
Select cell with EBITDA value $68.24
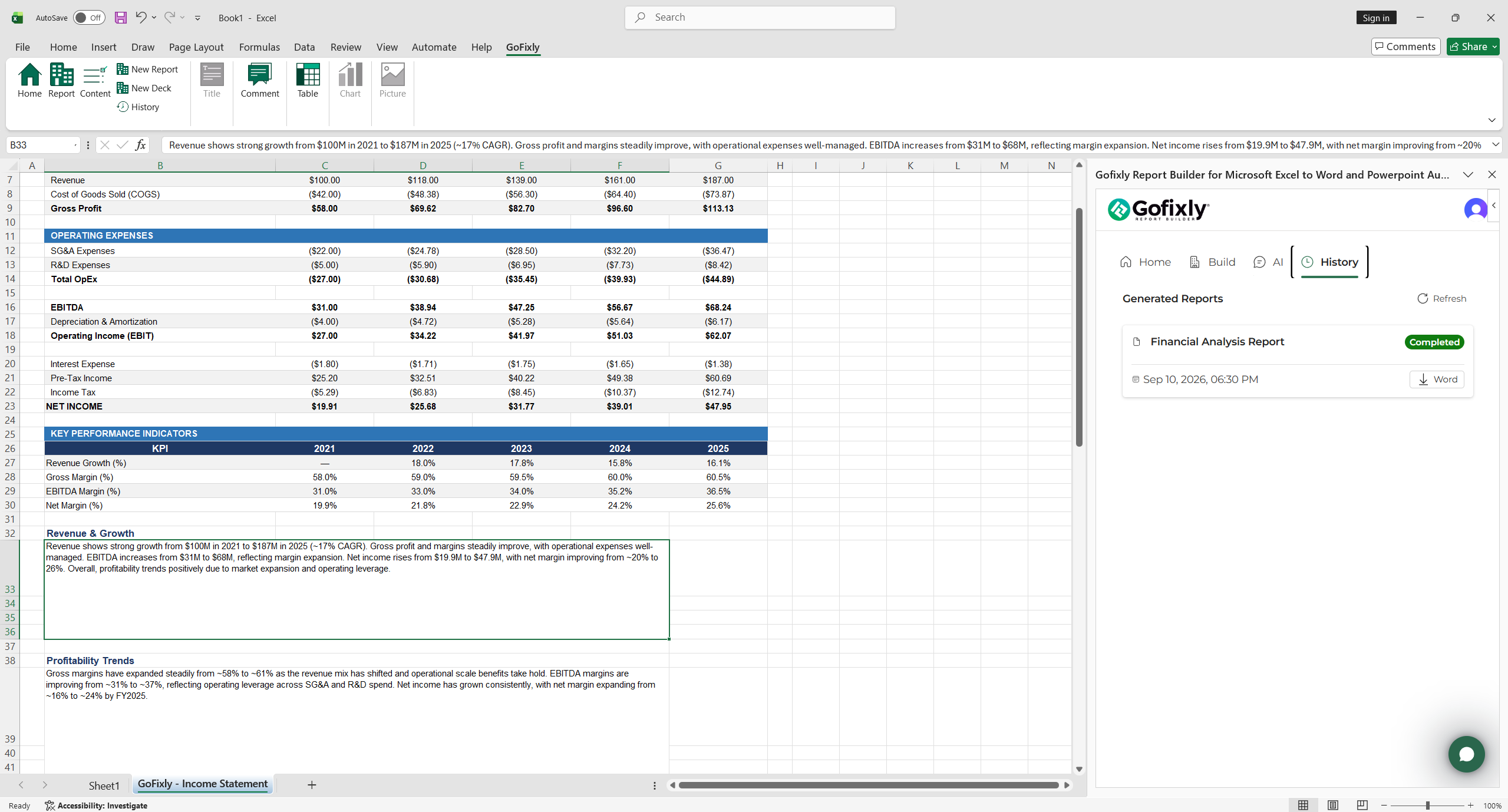click(x=718, y=307)
